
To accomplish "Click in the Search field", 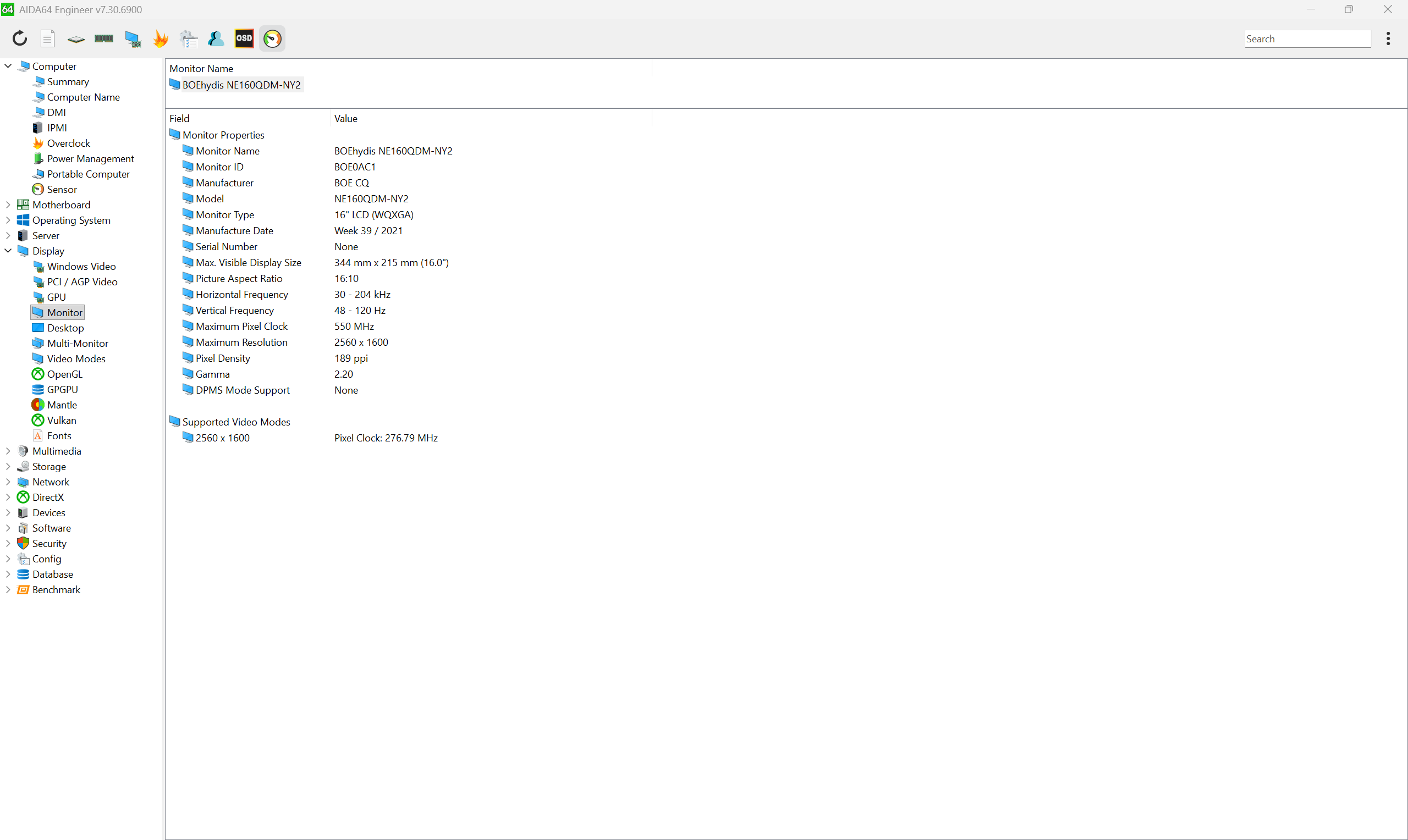I will (1307, 39).
